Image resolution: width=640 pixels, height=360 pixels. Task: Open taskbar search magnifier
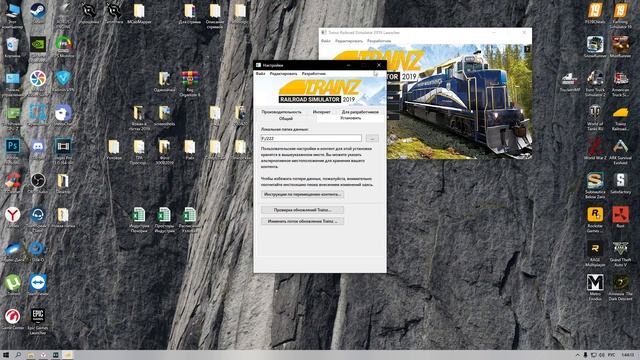(x=18, y=355)
